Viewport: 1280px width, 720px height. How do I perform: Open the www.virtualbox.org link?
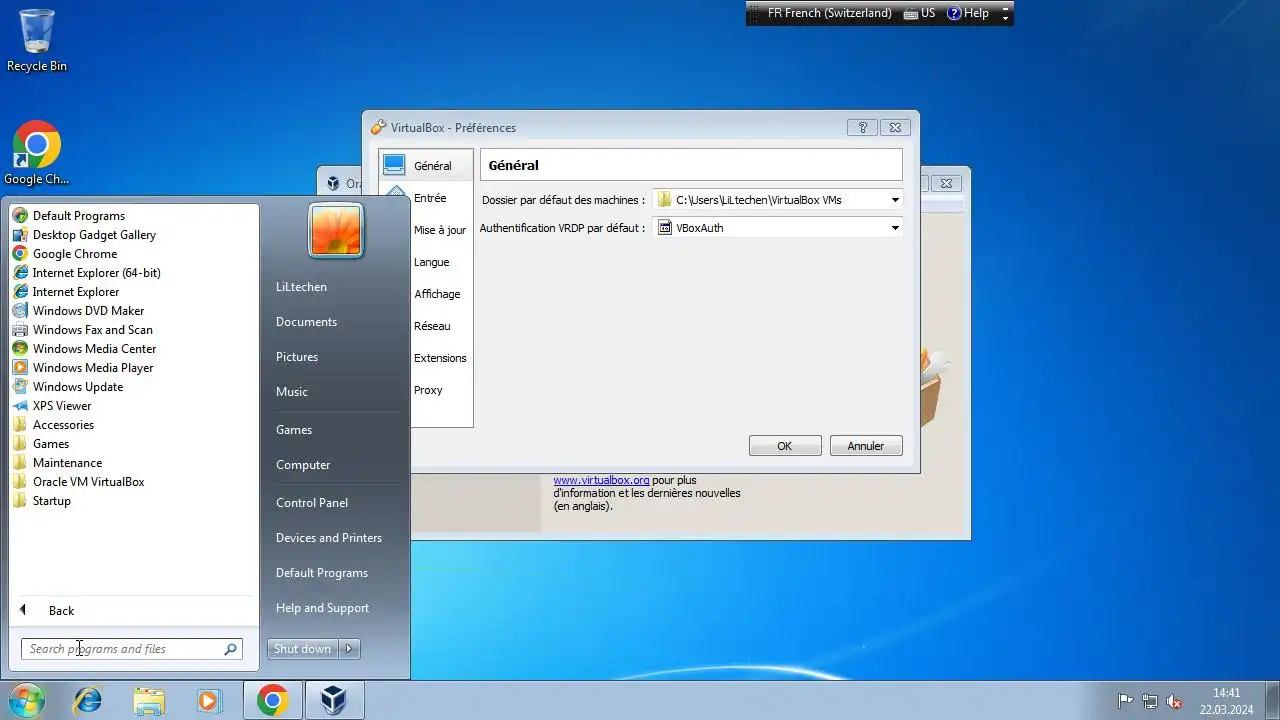(601, 480)
